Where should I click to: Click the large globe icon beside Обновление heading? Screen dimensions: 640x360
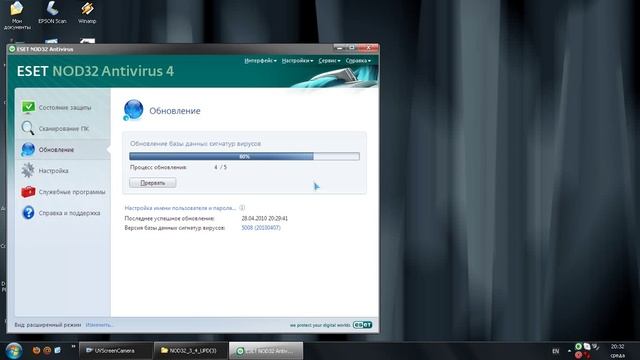pyautogui.click(x=133, y=110)
